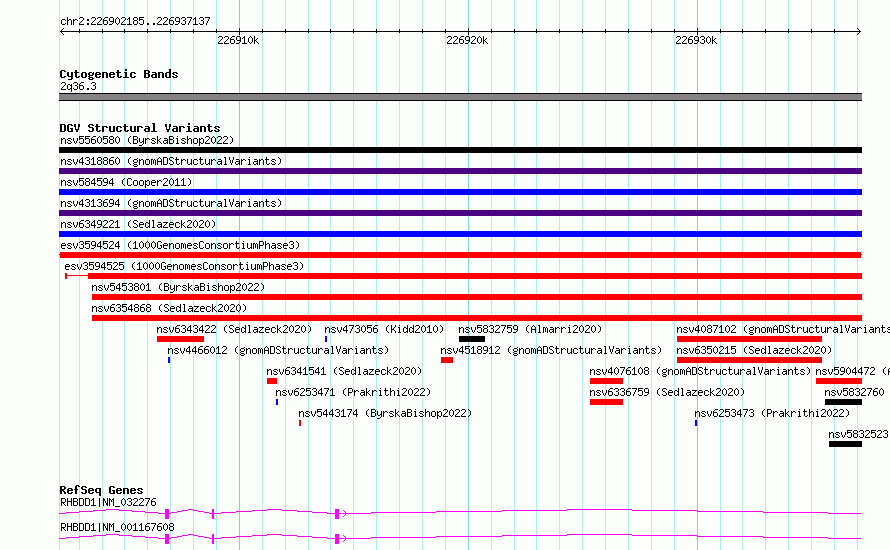Select nsv5443174 ByrskaBishop2022 label
Viewport: 890px width, 550px height.
click(x=385, y=413)
